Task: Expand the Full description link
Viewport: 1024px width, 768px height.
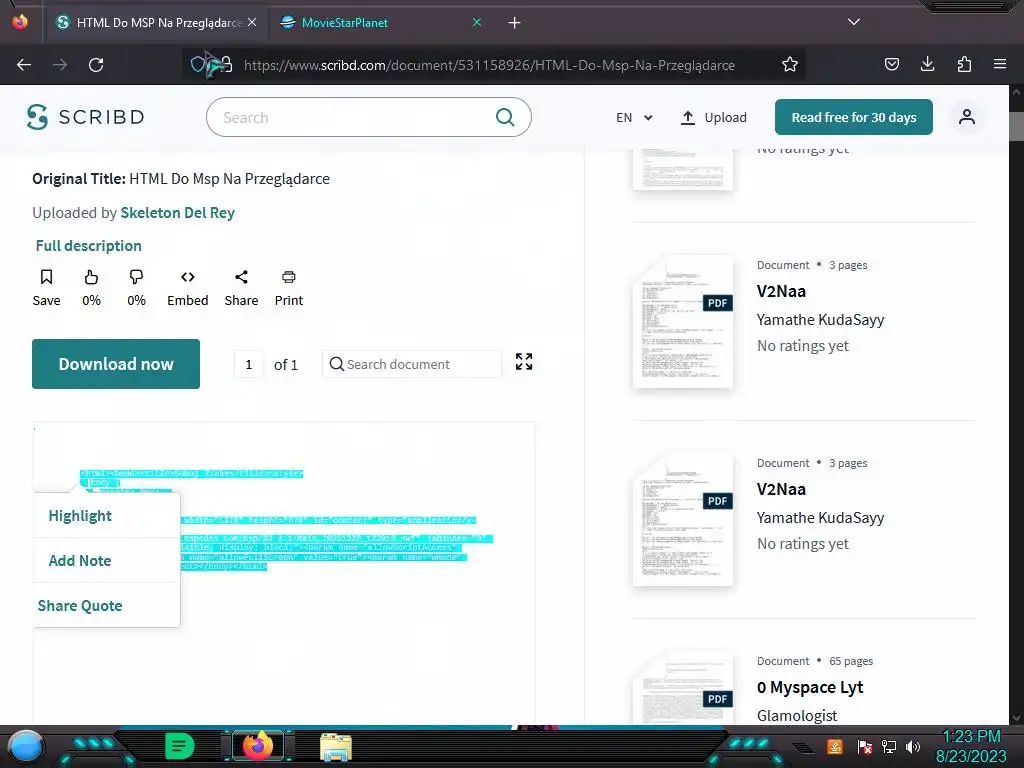Action: point(88,246)
